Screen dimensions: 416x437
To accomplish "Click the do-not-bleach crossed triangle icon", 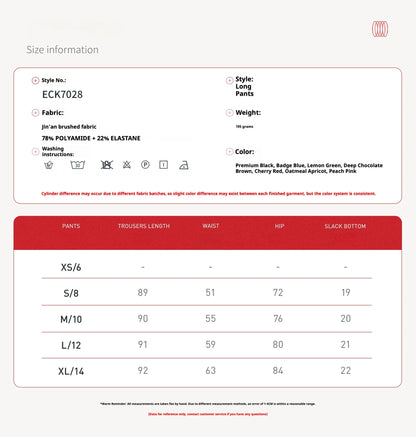I will [127, 165].
